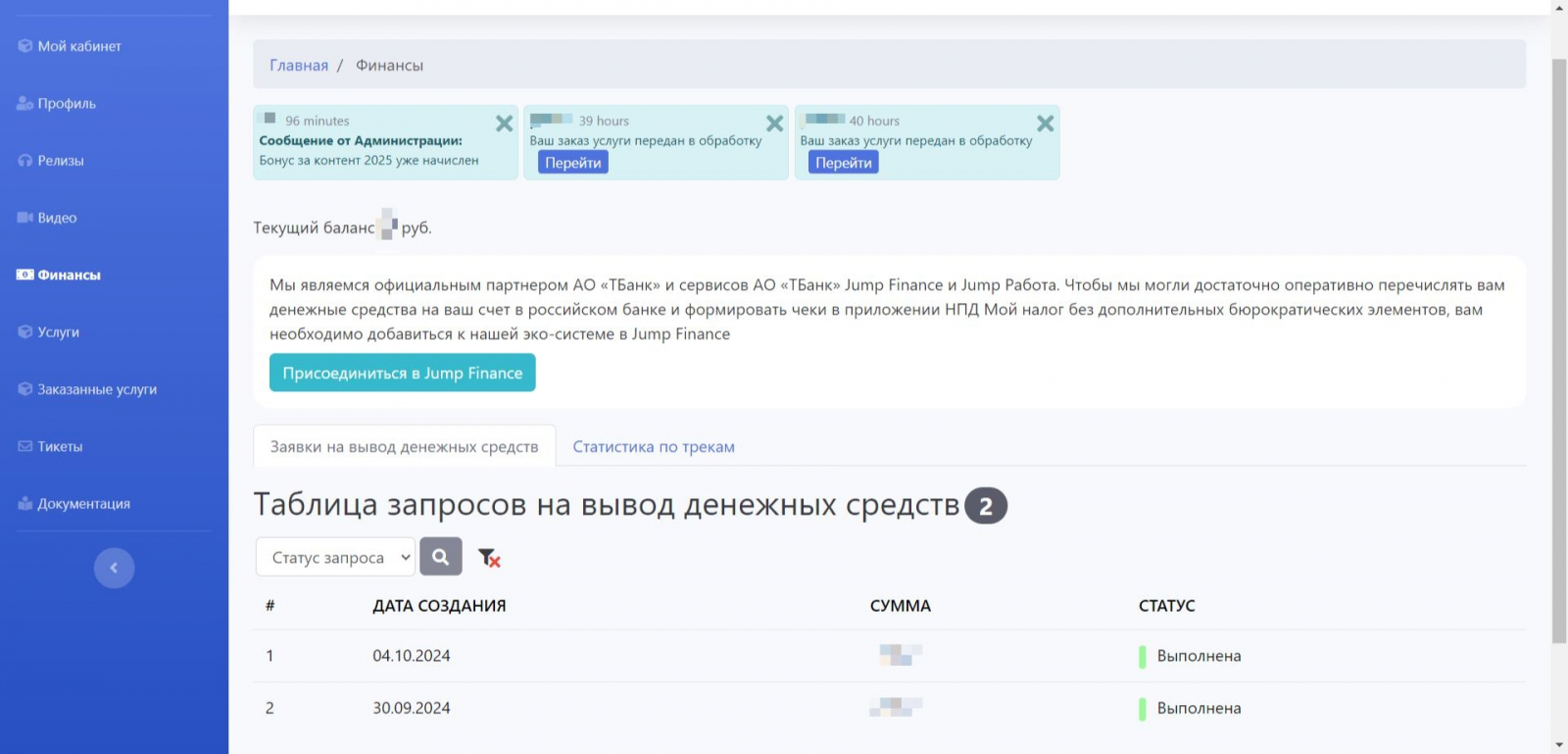Close the 40 hours notification
The height and width of the screenshot is (754, 1568).
point(1046,124)
